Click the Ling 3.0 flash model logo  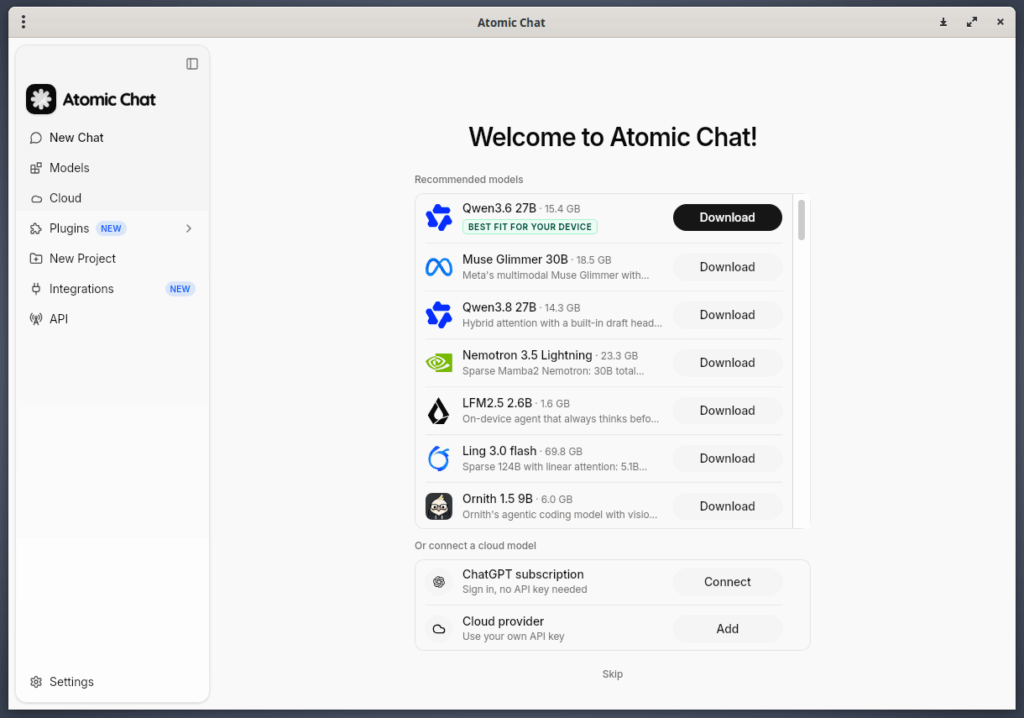pos(439,459)
